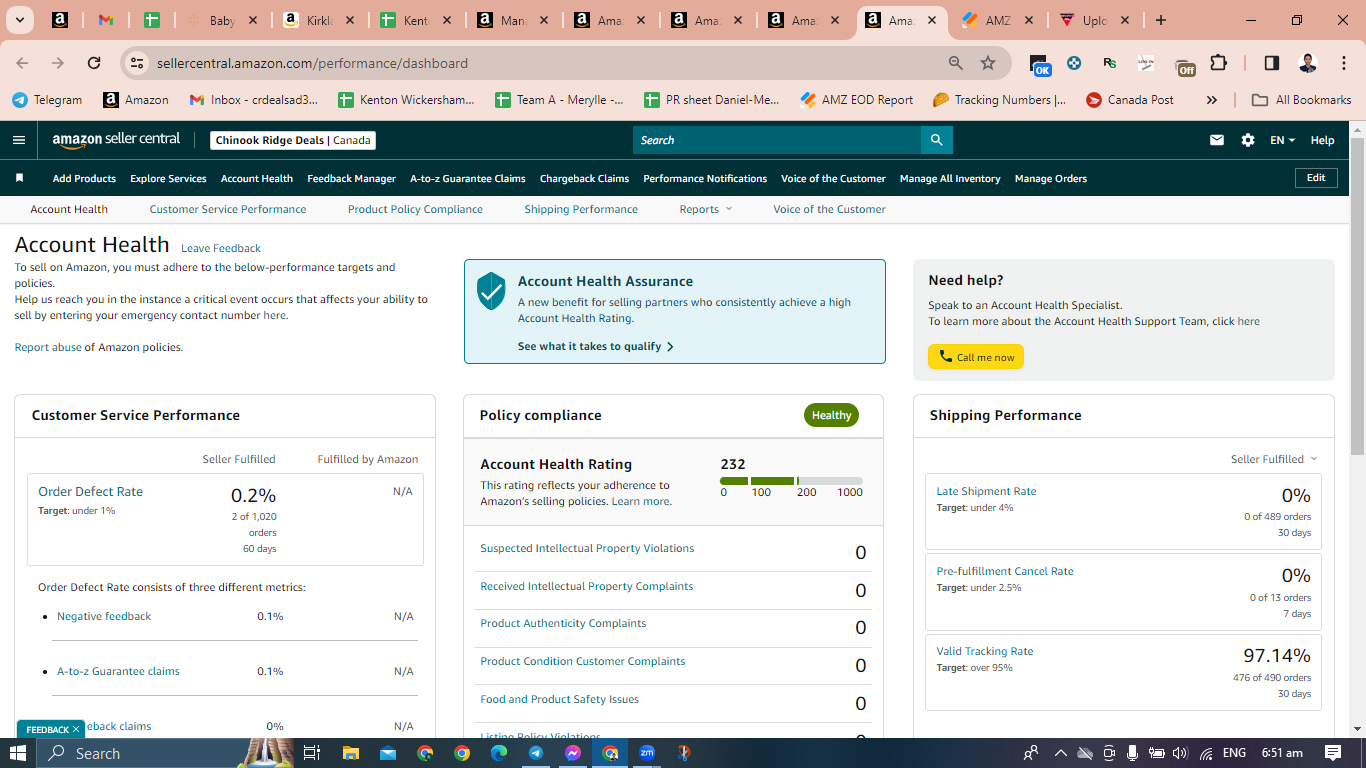The image size is (1366, 768).
Task: Open Microsoft Edge from the taskbar
Action: coord(499,753)
